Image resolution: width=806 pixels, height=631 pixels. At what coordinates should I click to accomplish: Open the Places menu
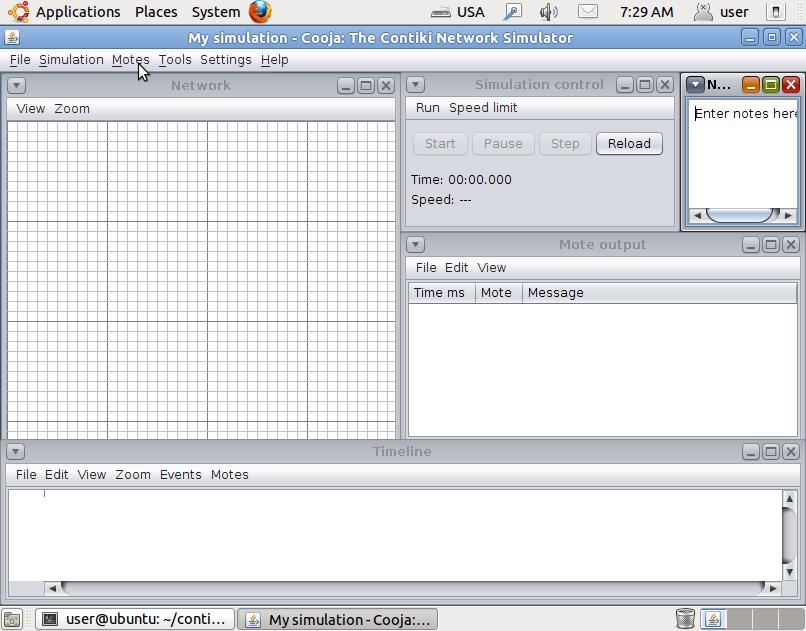[156, 12]
